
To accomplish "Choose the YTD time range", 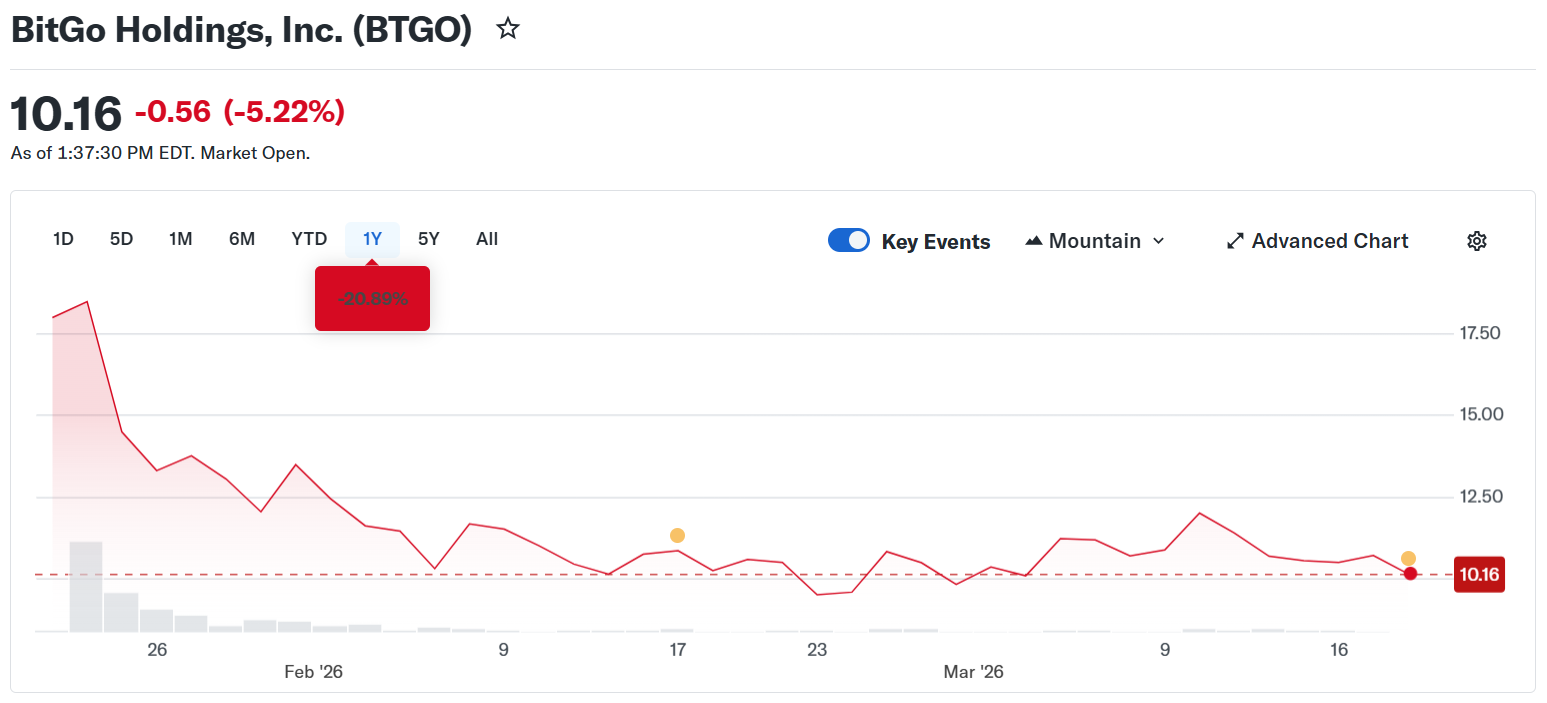I will pyautogui.click(x=309, y=239).
